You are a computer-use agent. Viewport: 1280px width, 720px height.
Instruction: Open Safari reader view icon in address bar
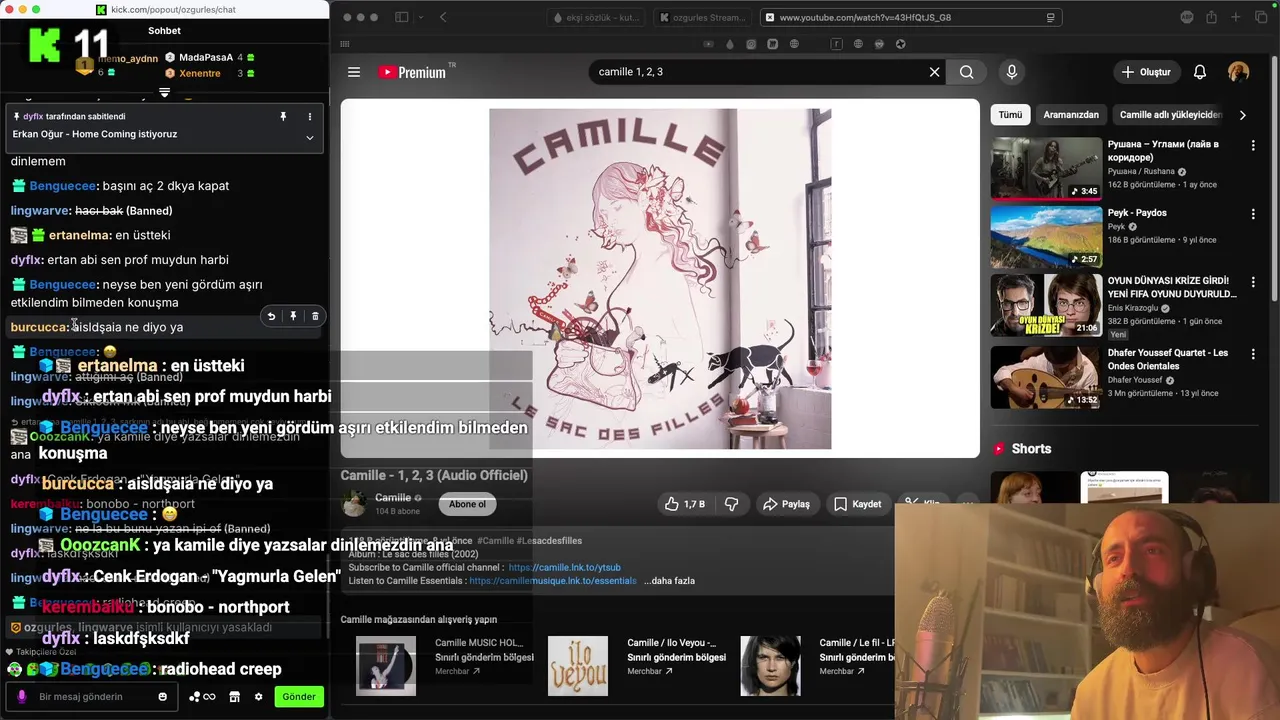click(1050, 17)
